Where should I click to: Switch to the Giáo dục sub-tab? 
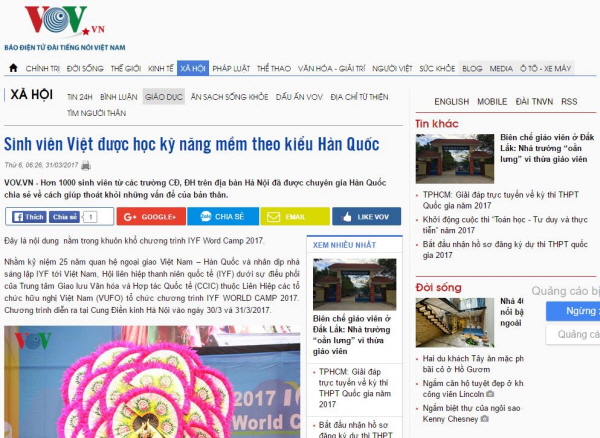pyautogui.click(x=164, y=97)
